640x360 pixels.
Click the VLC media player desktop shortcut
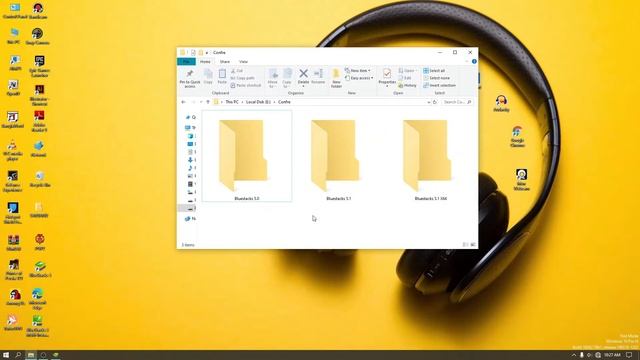tap(13, 151)
